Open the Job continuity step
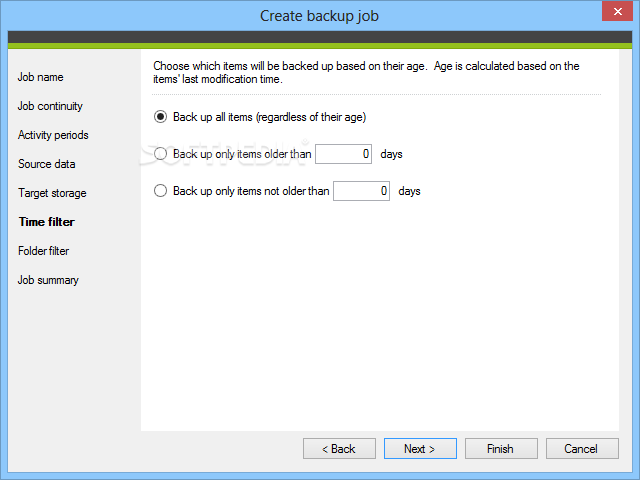Viewport: 640px width, 480px height. pos(50,106)
